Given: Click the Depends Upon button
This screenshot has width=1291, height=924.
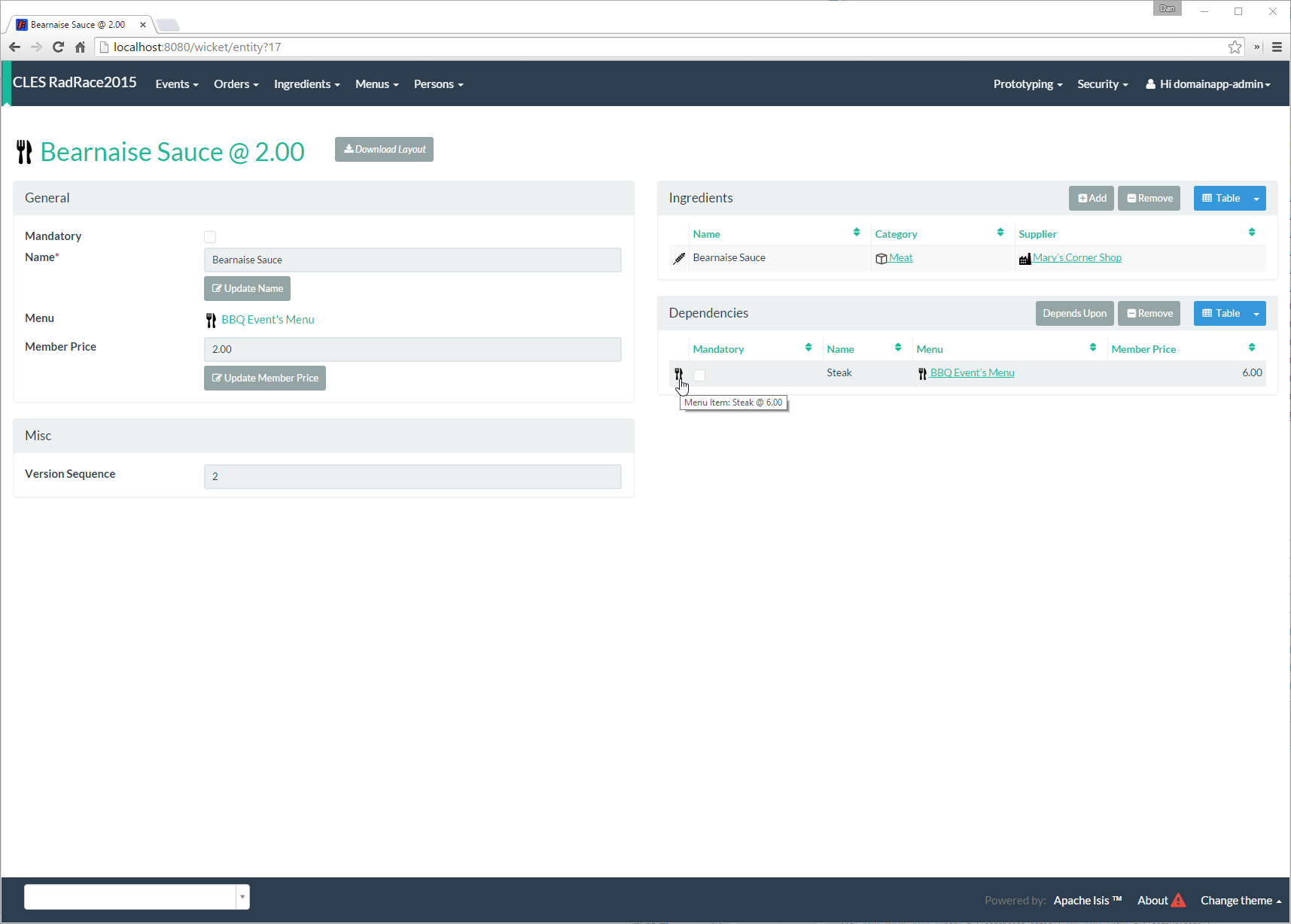Looking at the screenshot, I should tap(1074, 314).
